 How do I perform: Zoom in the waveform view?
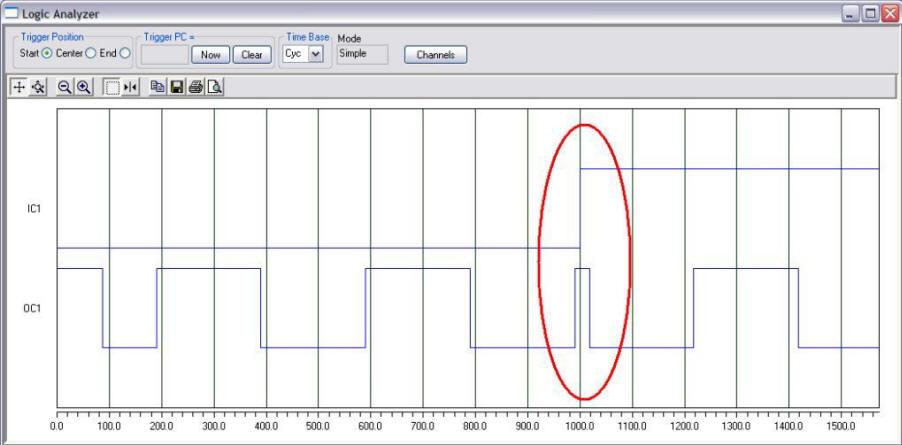coord(84,87)
